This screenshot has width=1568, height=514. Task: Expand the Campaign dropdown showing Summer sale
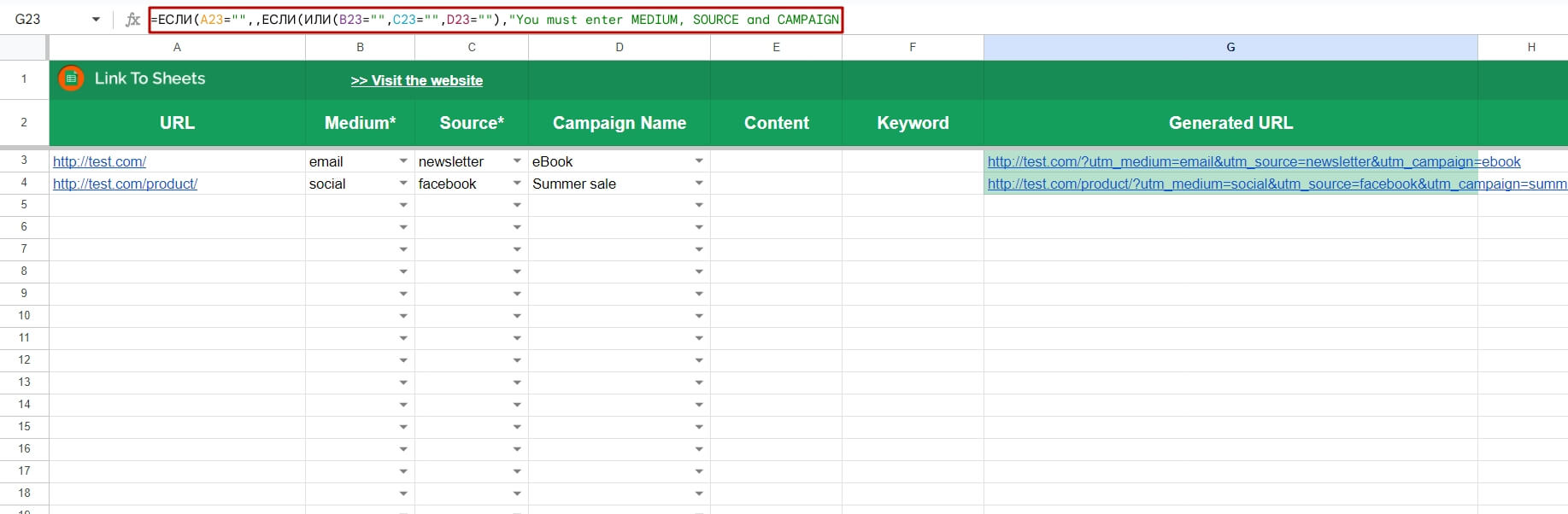699,184
